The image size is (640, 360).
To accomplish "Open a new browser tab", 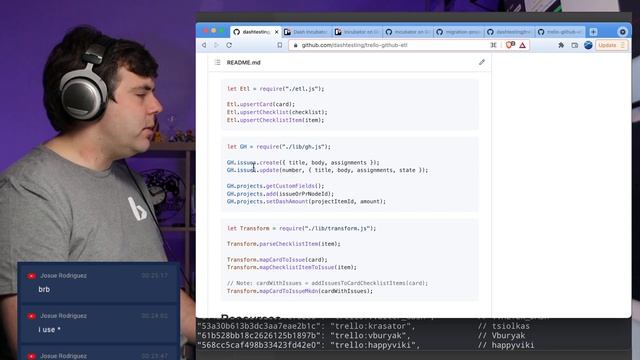I will tap(593, 32).
